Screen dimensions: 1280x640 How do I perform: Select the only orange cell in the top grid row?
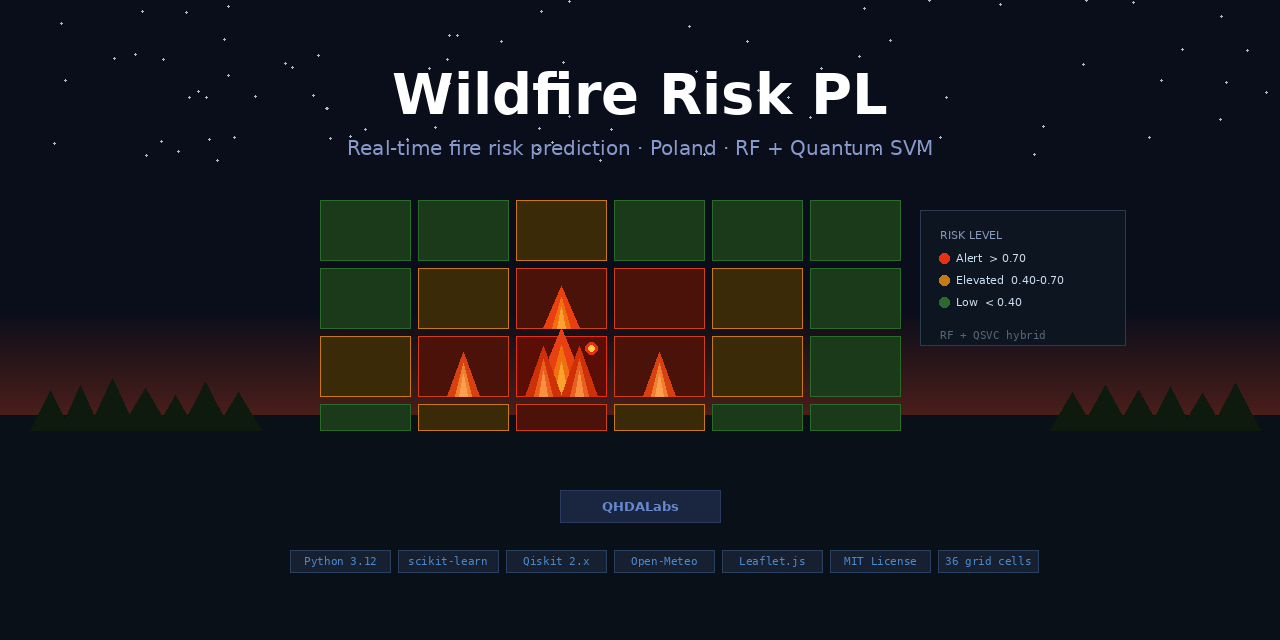tap(561, 230)
